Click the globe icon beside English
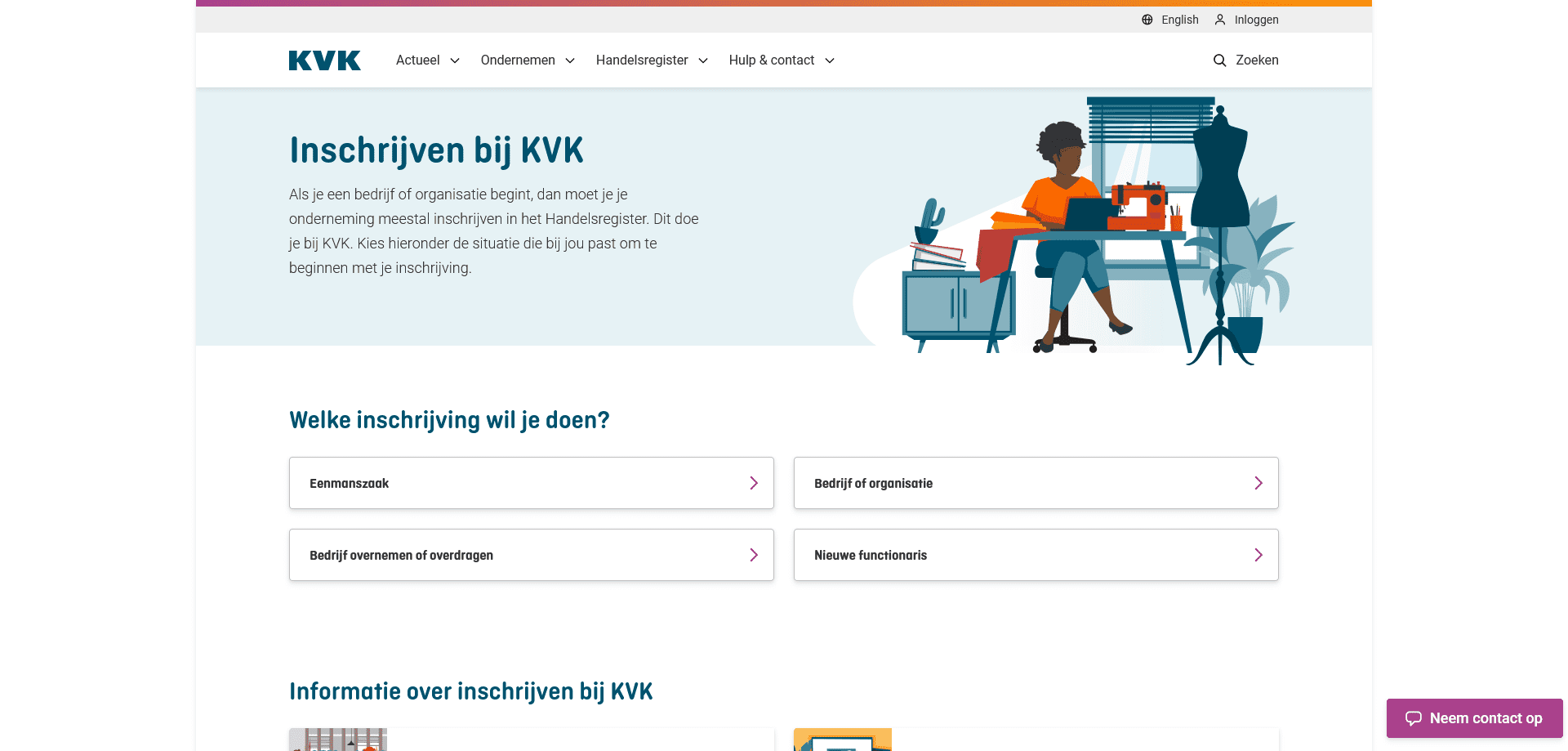The image size is (1568, 751). click(1147, 20)
